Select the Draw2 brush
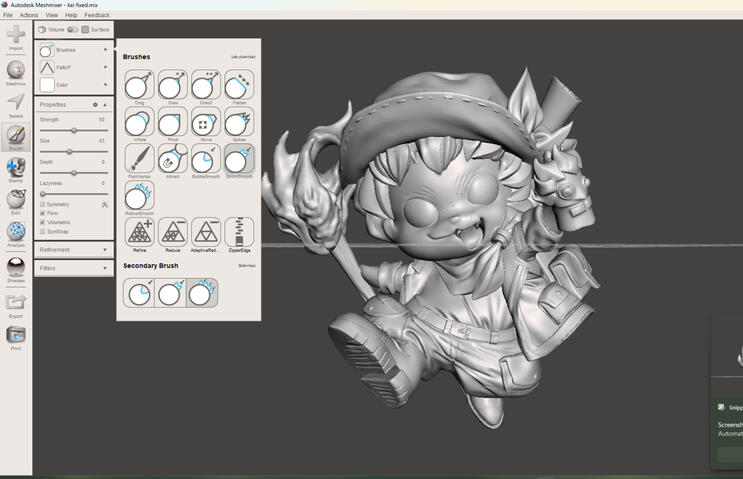The height and width of the screenshot is (479, 743). click(x=206, y=87)
